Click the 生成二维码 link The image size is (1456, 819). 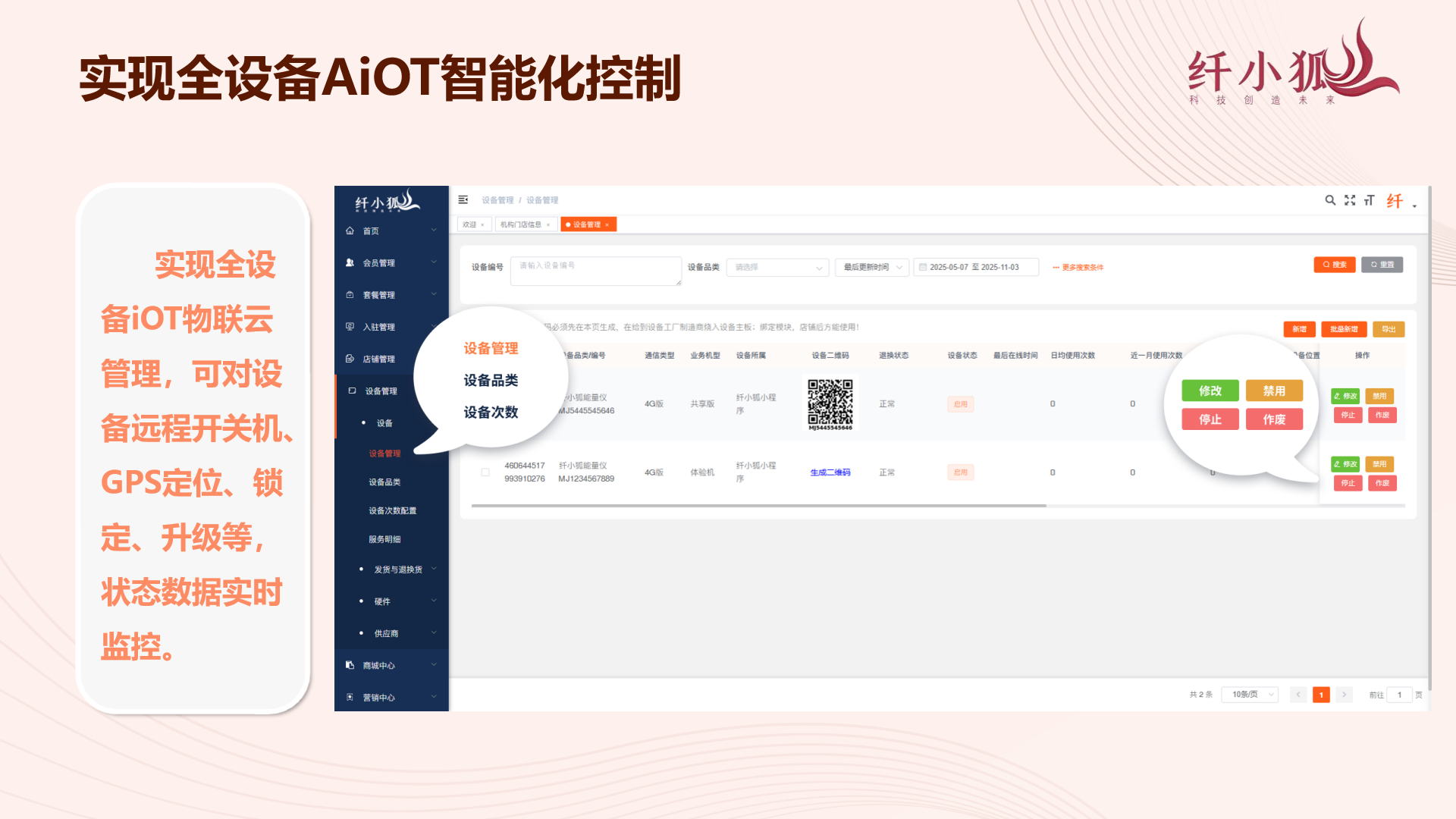830,472
